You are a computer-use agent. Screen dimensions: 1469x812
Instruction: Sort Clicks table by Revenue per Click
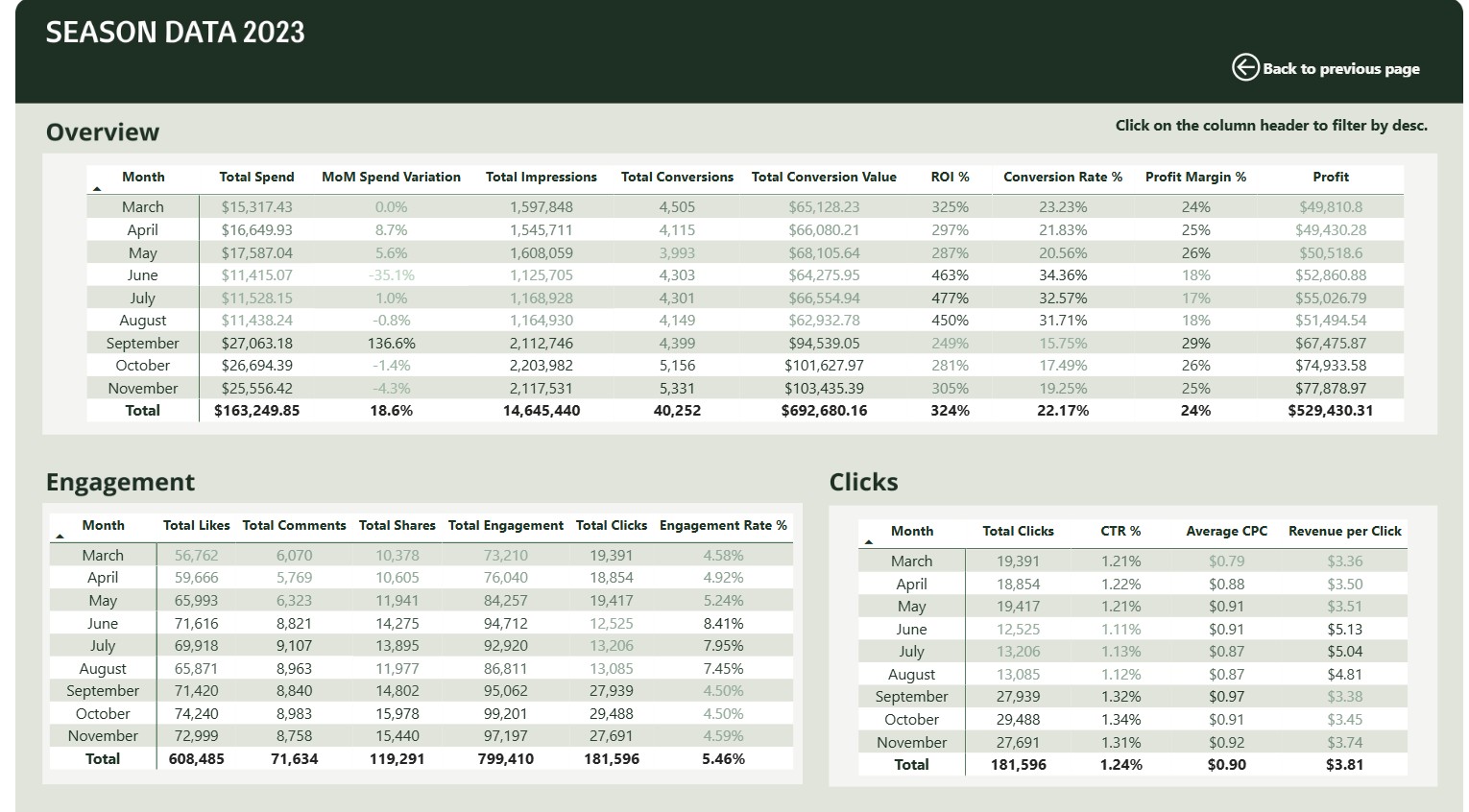point(1344,531)
